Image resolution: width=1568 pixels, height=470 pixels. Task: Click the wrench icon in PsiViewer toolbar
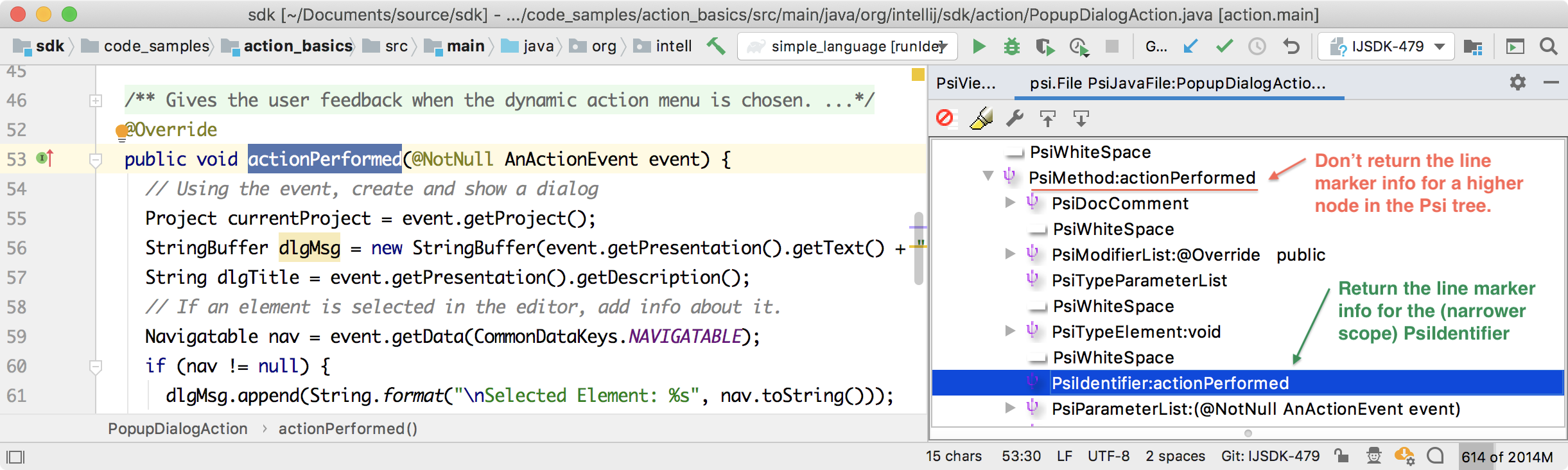click(1015, 118)
